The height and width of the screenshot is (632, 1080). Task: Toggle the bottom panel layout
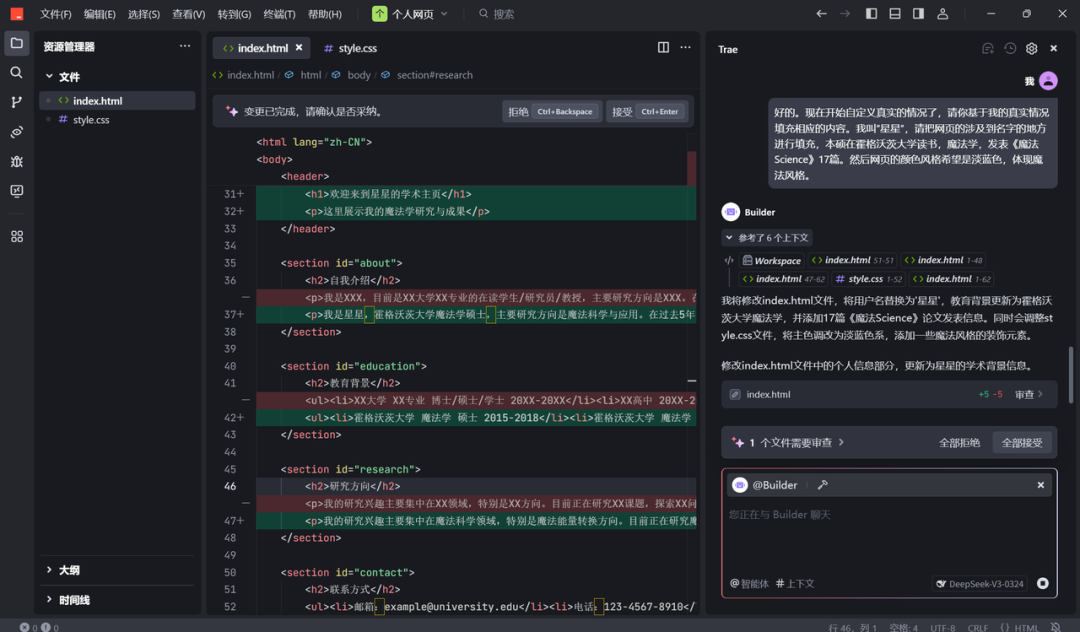click(895, 14)
